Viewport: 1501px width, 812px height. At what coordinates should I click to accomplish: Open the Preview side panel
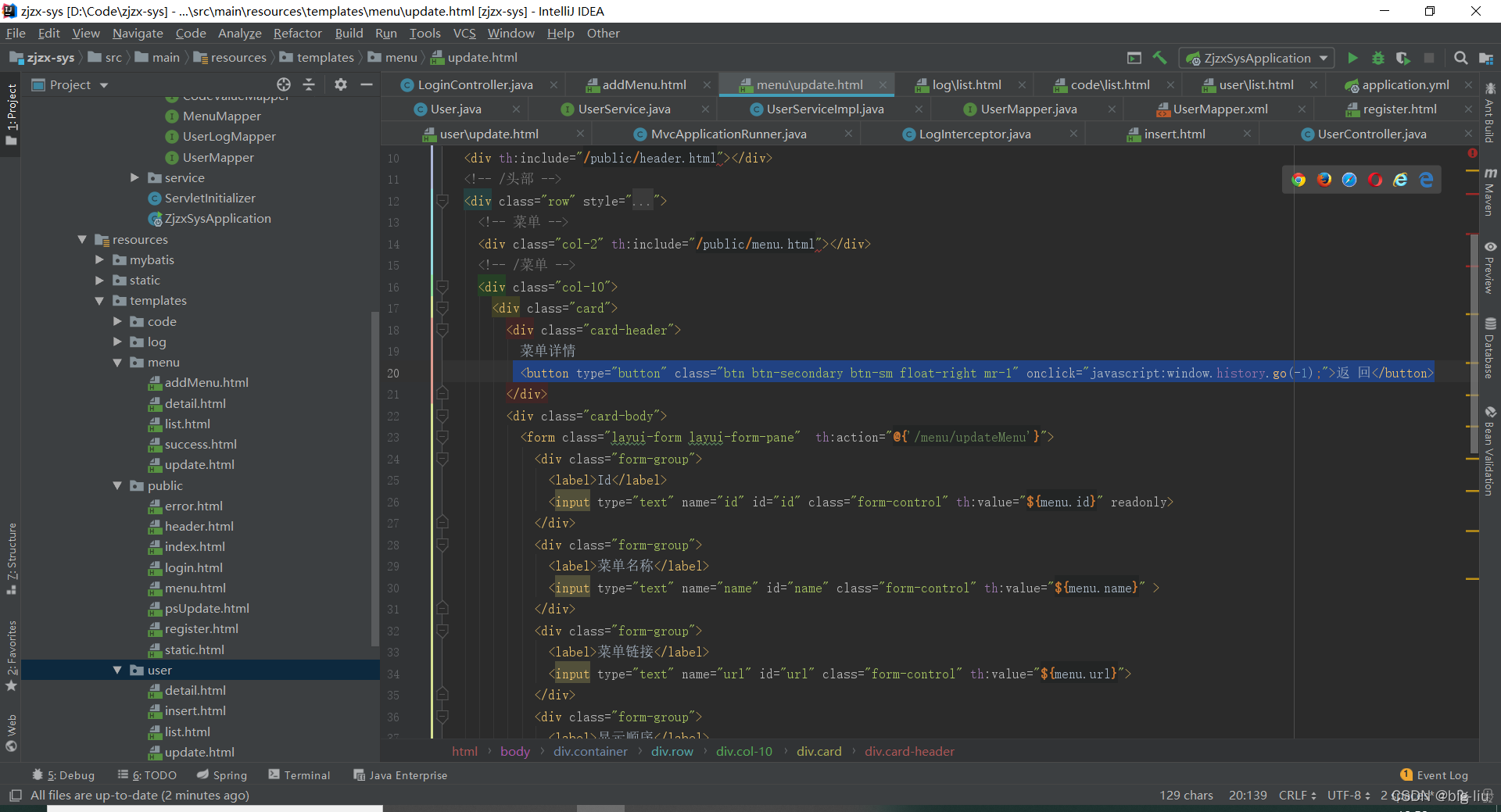pyautogui.click(x=1490, y=268)
